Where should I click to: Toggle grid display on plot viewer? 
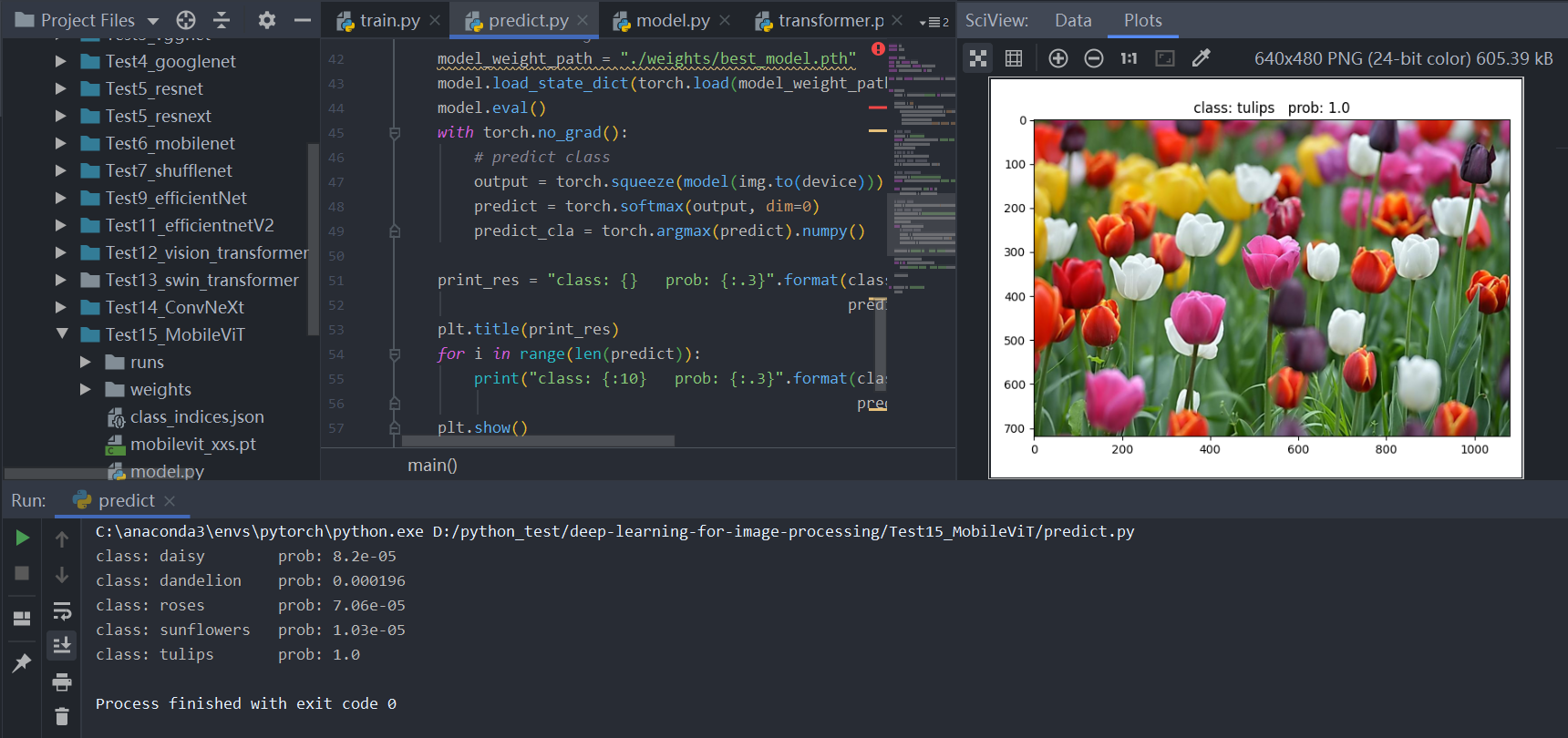(x=1014, y=58)
